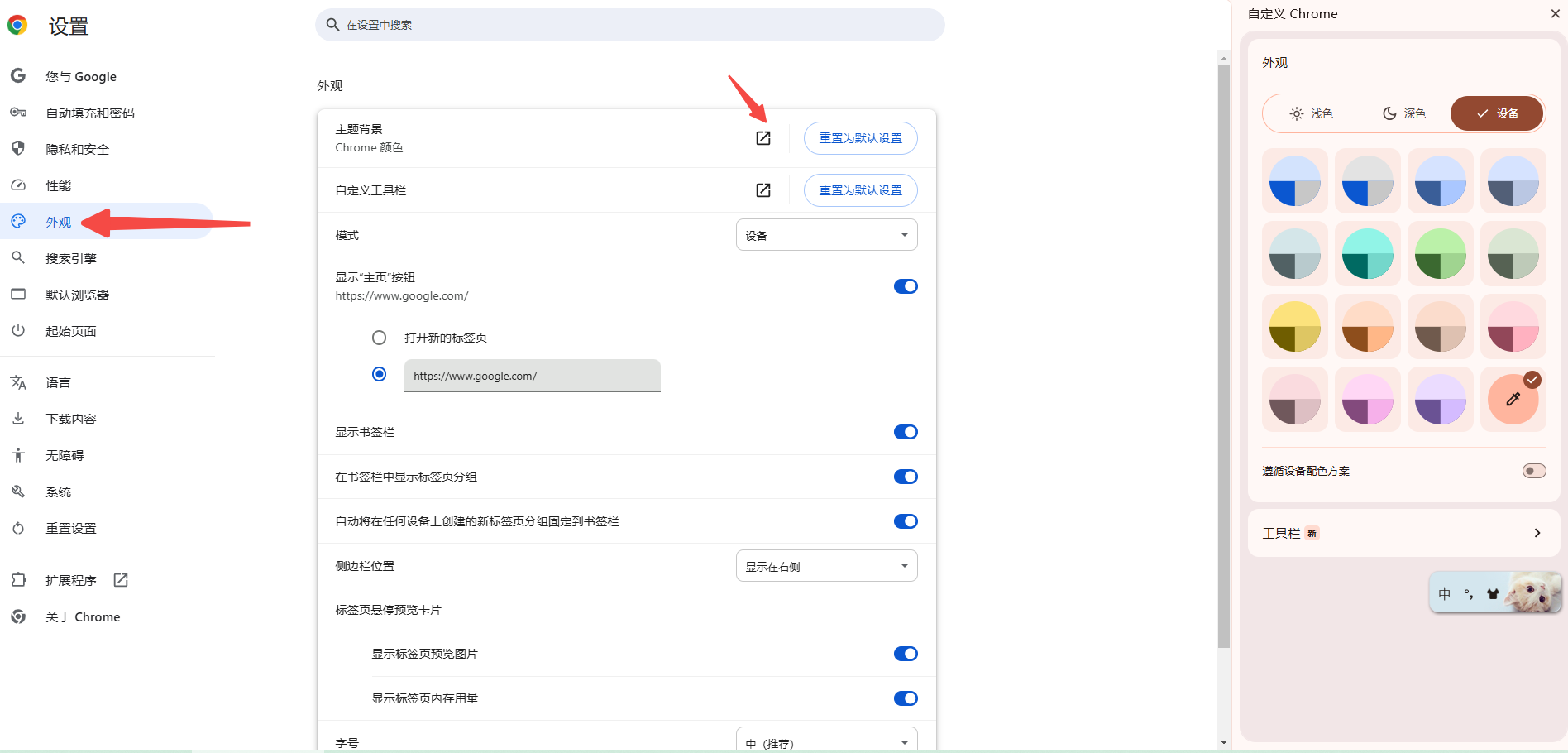Click the puzzle piece icon for 扩展程序
The image size is (1568, 753).
(18, 580)
